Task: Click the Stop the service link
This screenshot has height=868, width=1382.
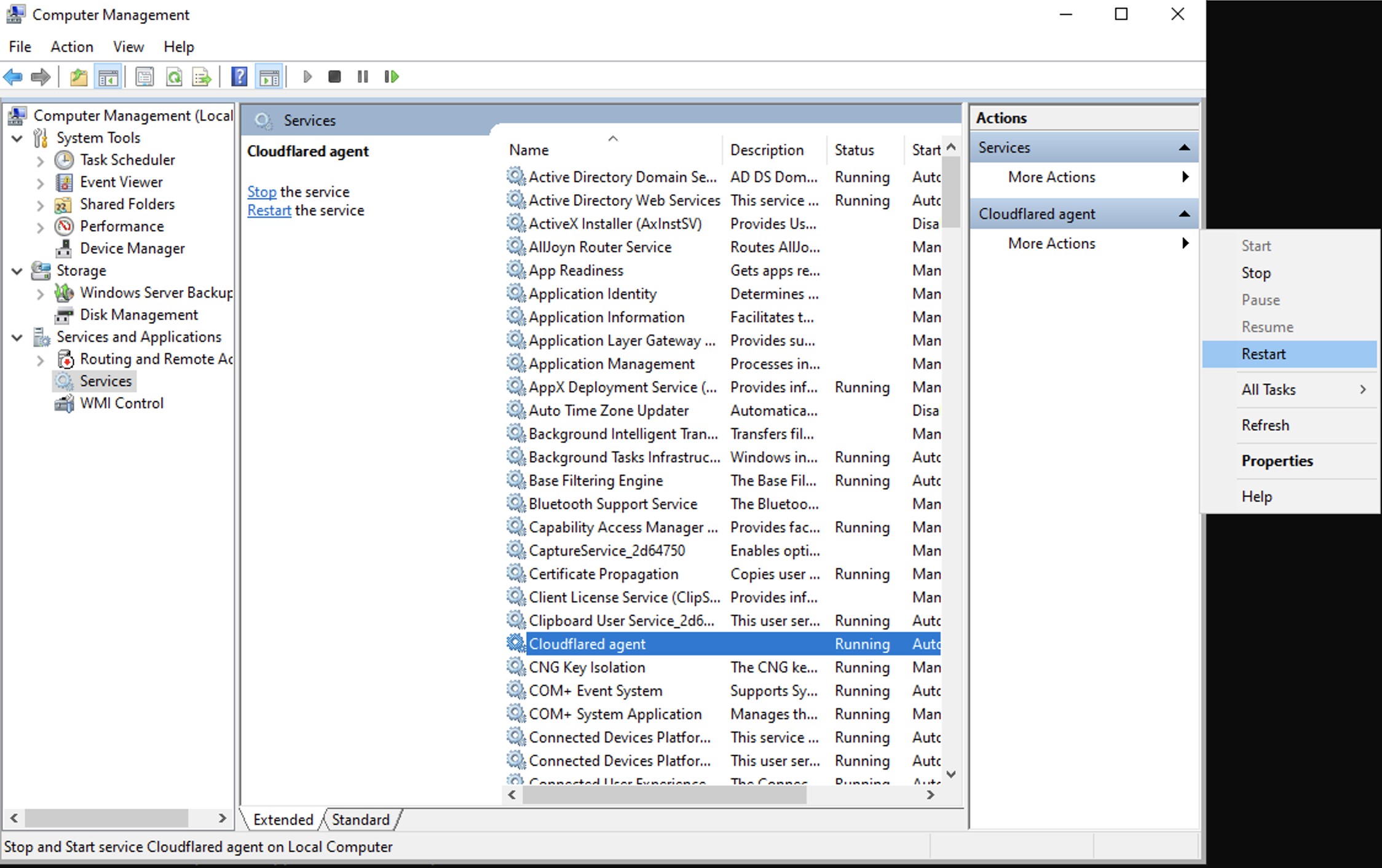Action: (262, 191)
